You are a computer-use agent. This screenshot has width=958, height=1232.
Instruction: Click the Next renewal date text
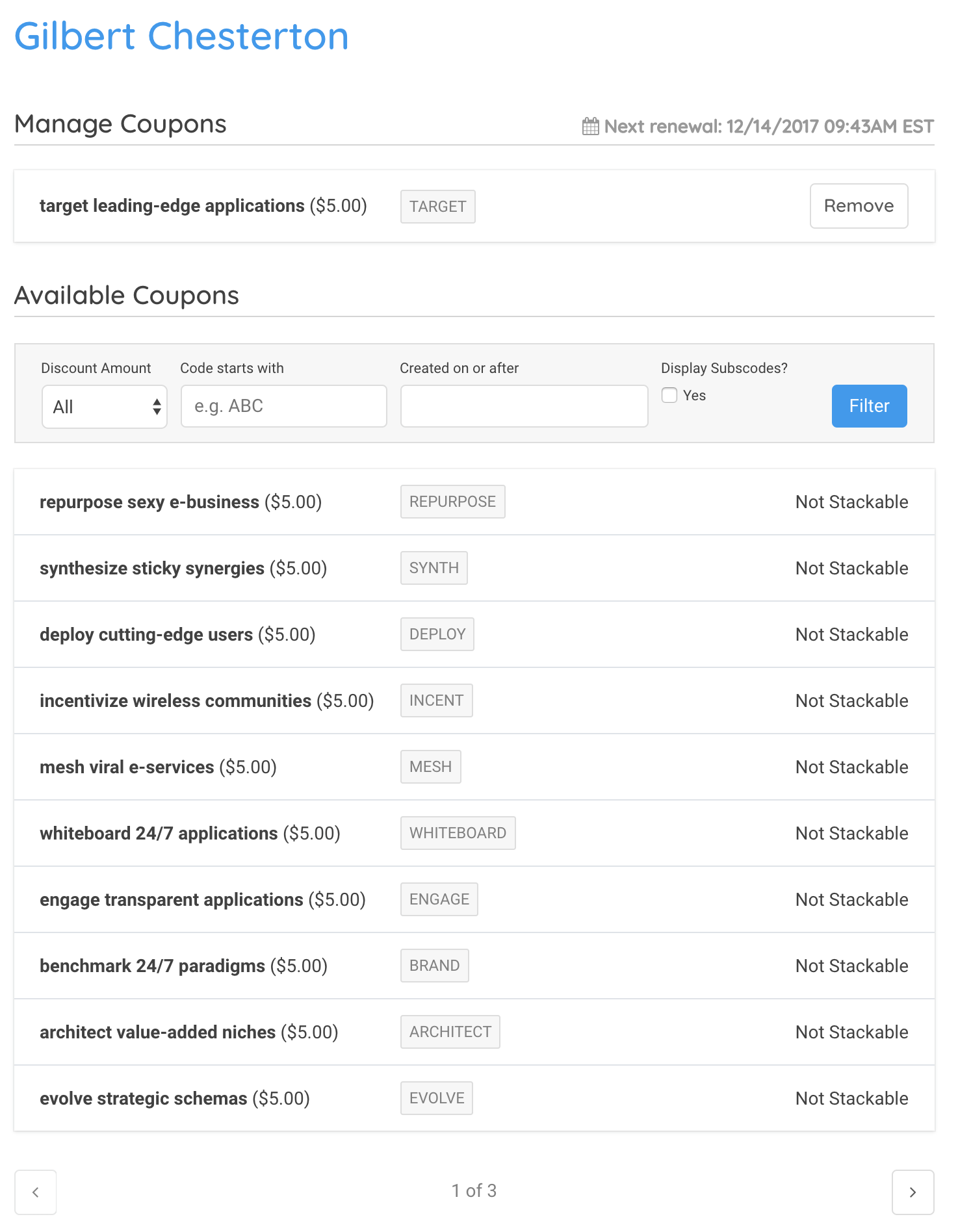(769, 126)
